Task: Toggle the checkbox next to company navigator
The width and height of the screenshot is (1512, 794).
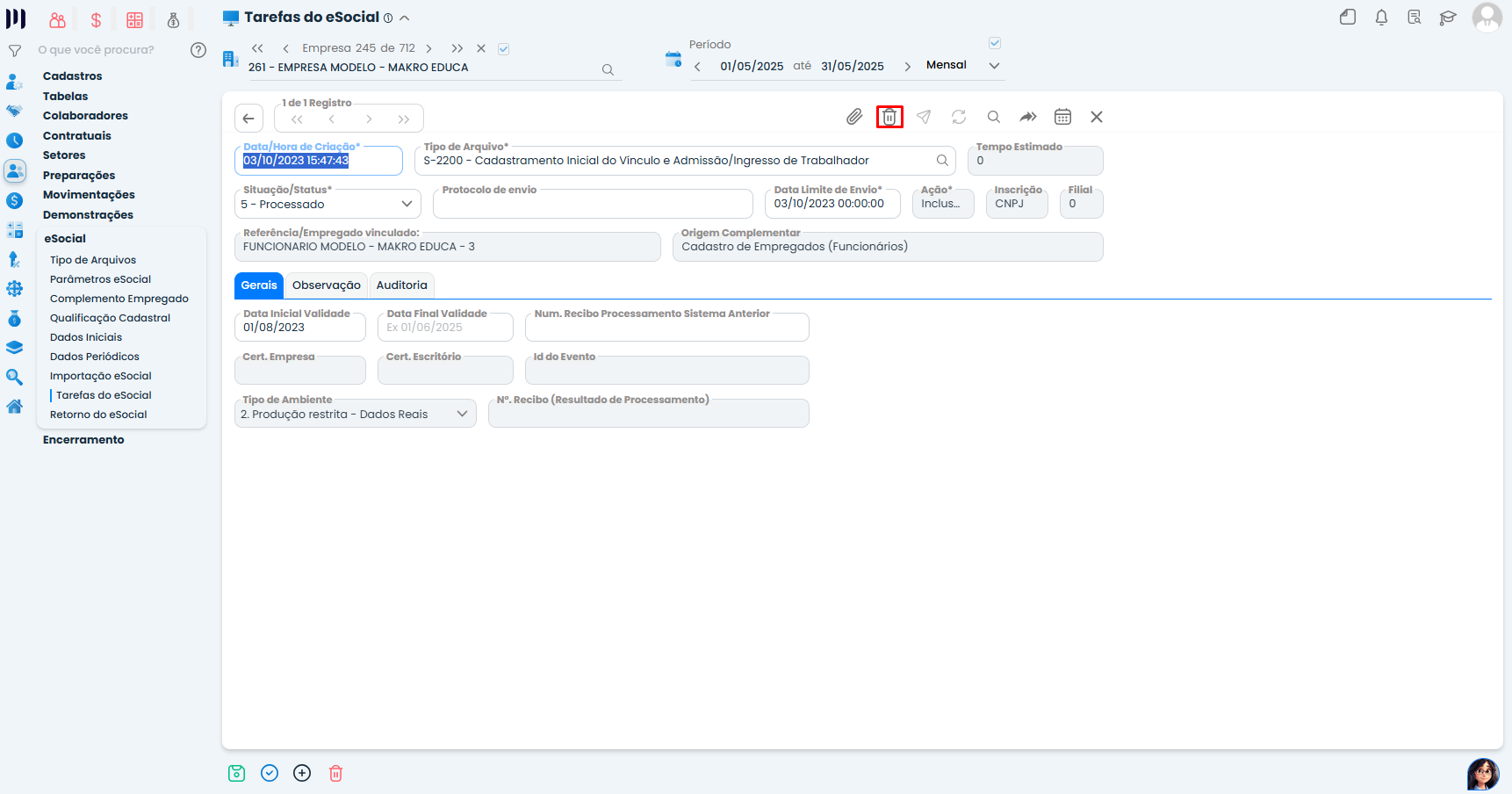Action: [x=504, y=49]
